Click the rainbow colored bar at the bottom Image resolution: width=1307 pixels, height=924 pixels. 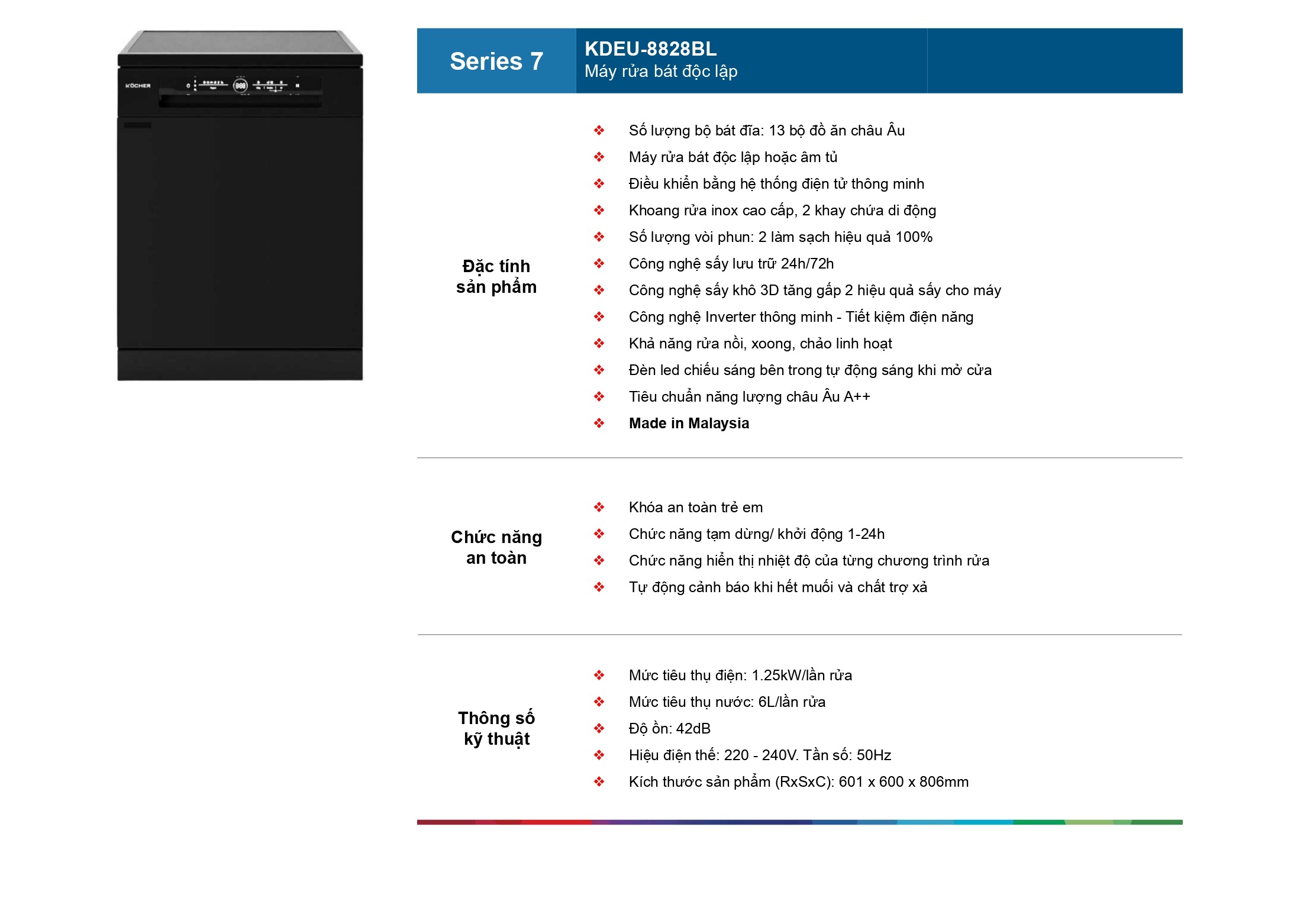[x=799, y=822]
